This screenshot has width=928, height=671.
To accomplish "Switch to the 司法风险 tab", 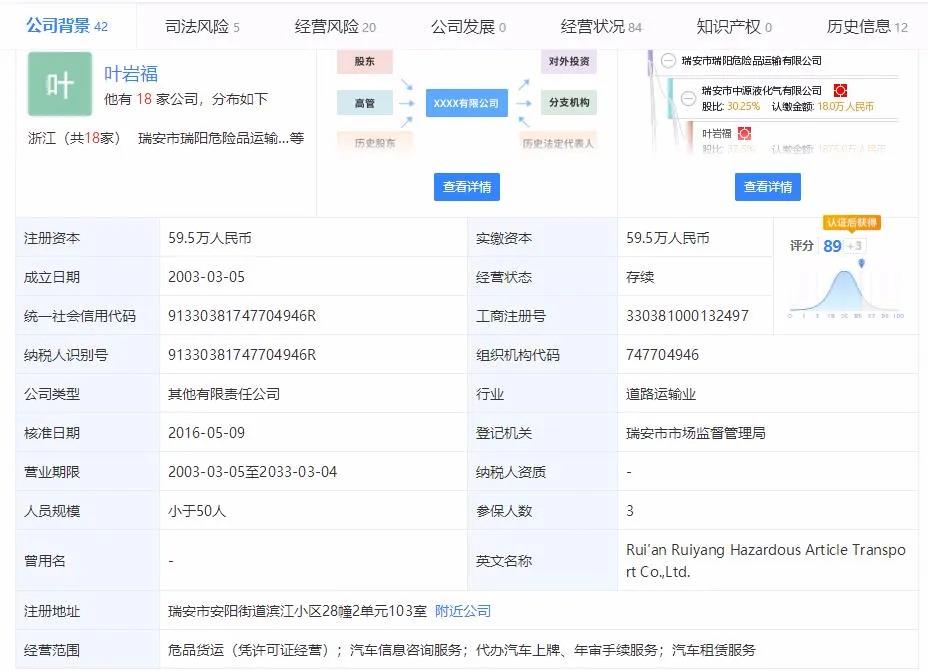I will (201, 27).
